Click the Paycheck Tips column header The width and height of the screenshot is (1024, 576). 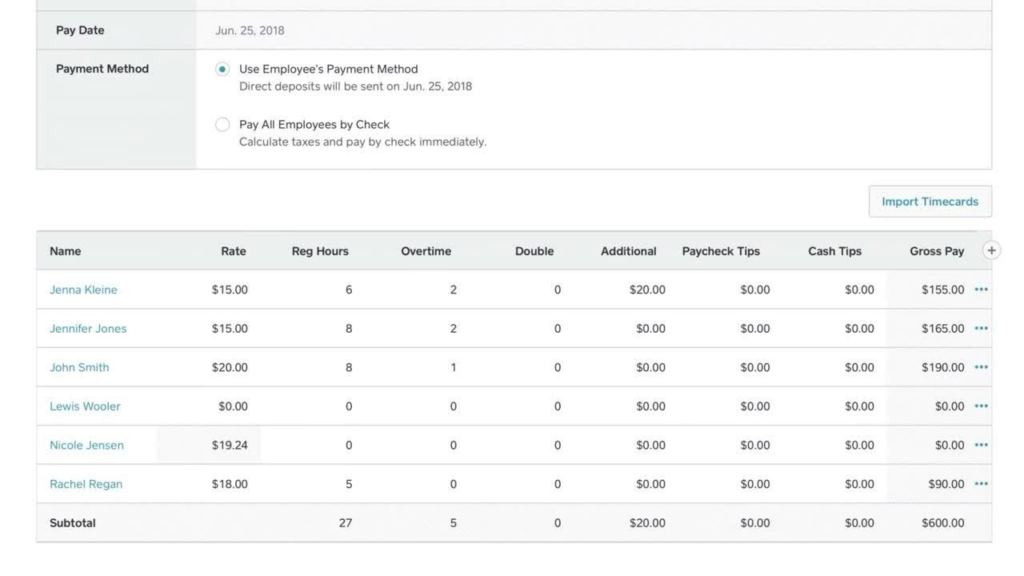coord(721,251)
